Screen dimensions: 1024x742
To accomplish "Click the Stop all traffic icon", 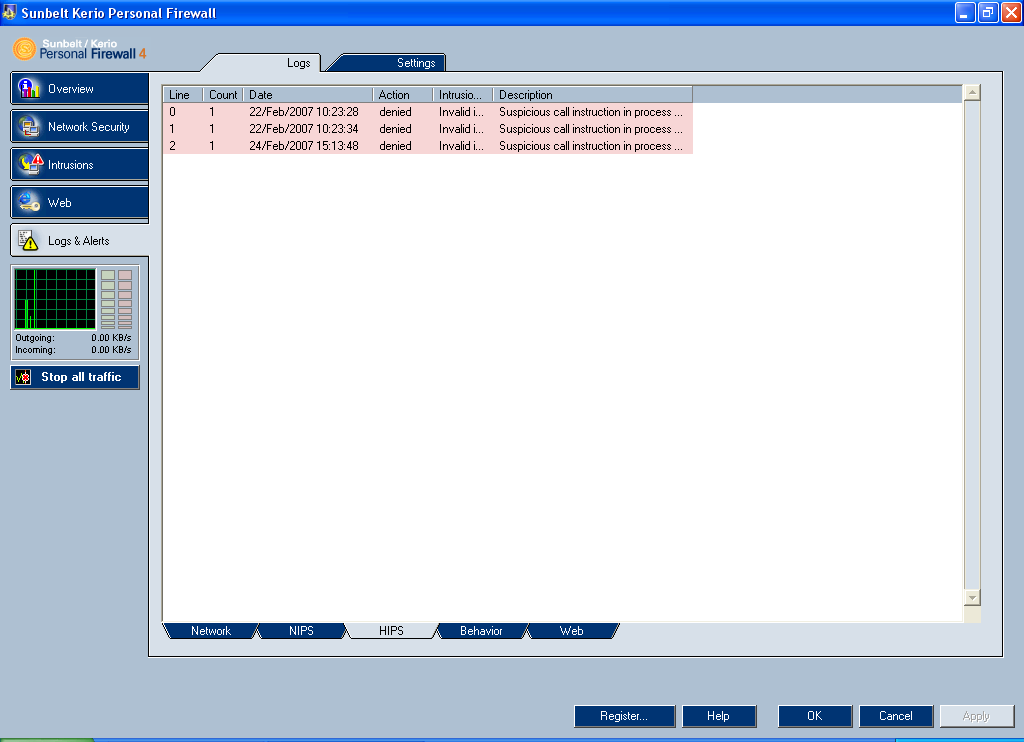I will point(24,377).
